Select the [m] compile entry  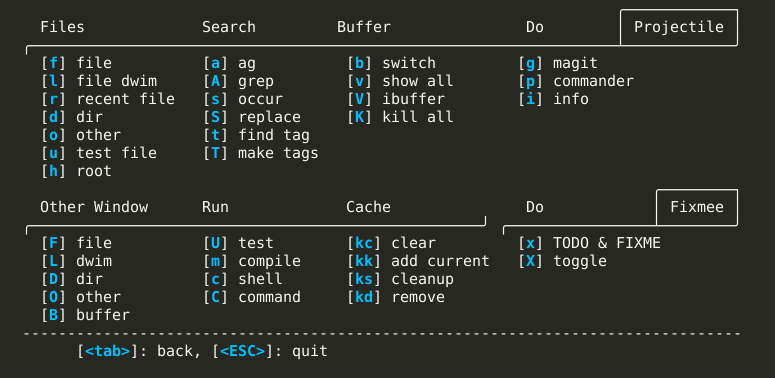point(252,261)
